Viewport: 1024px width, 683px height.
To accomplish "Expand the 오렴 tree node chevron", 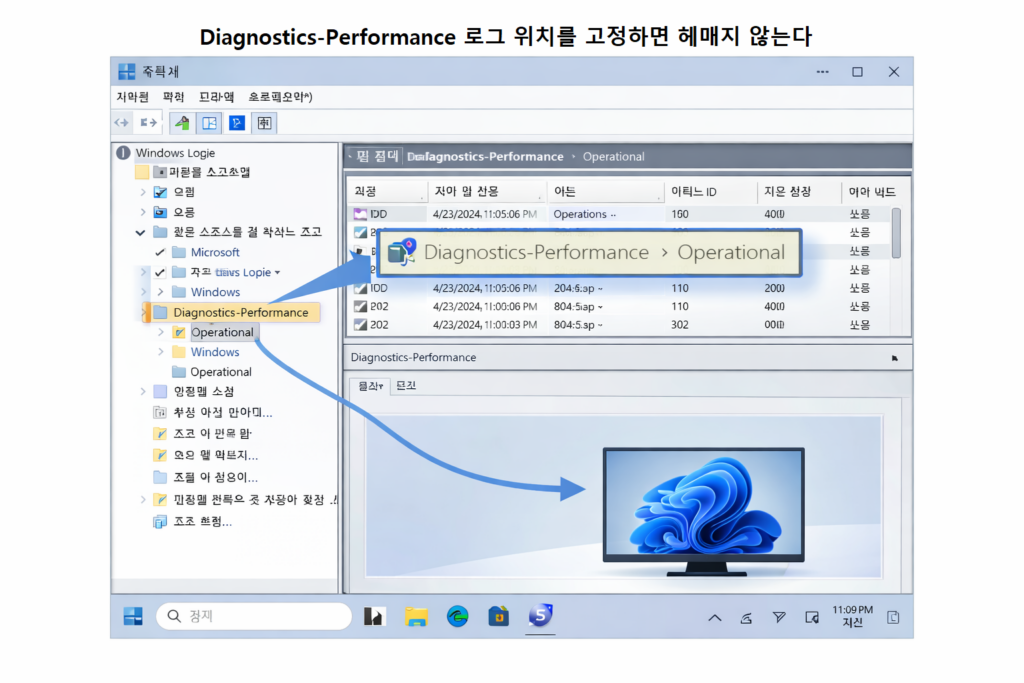I will [x=143, y=192].
